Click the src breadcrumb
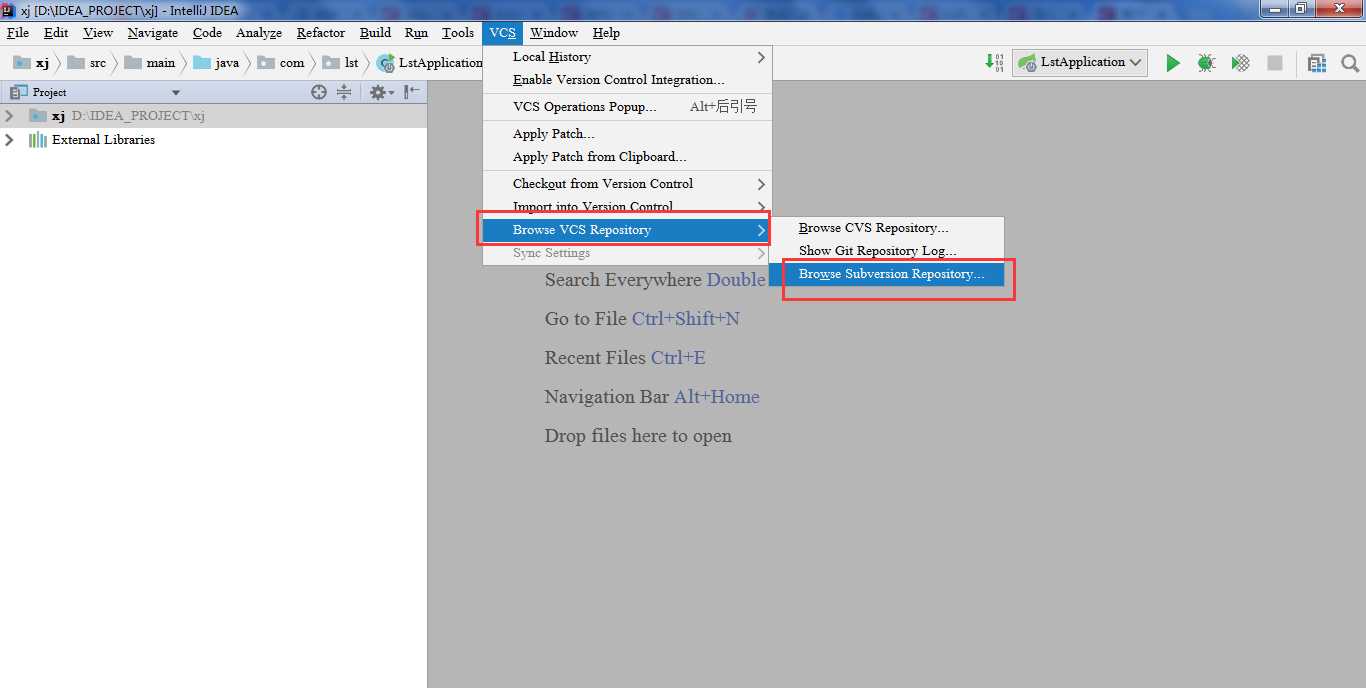Image resolution: width=1366 pixels, height=688 pixels. click(x=87, y=63)
